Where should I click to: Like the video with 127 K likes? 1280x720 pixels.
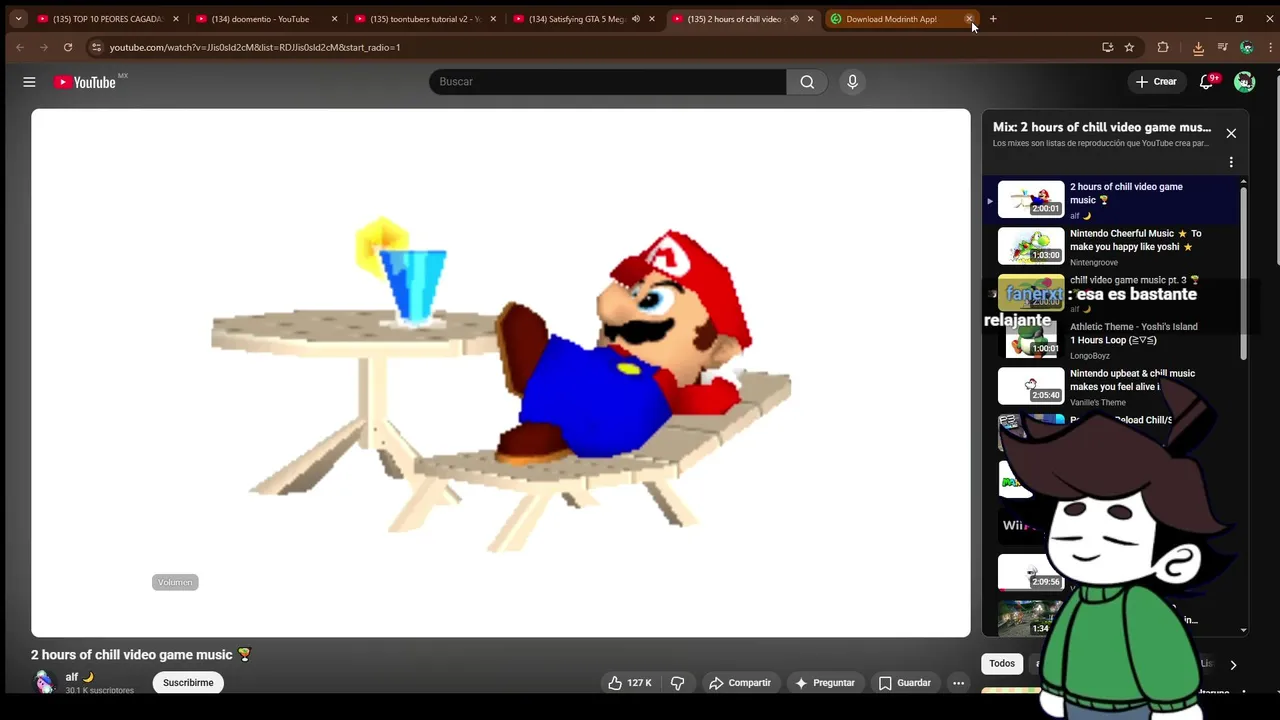pos(629,683)
